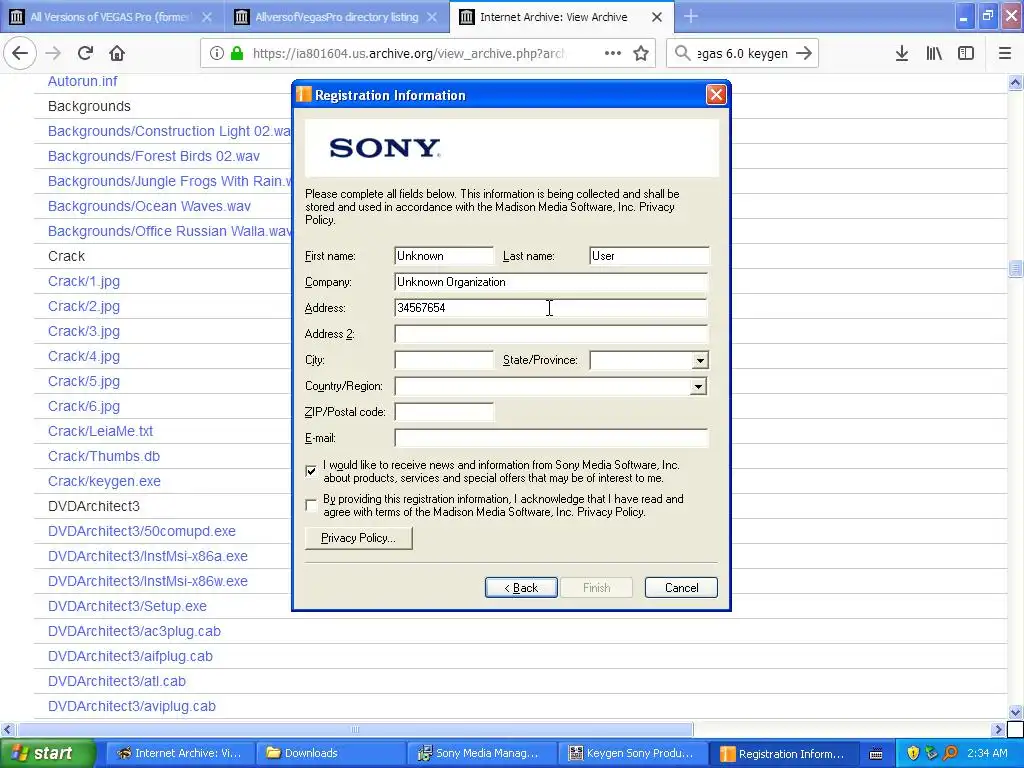Bookmark this page with the star icon
The image size is (1024, 768).
641,54
